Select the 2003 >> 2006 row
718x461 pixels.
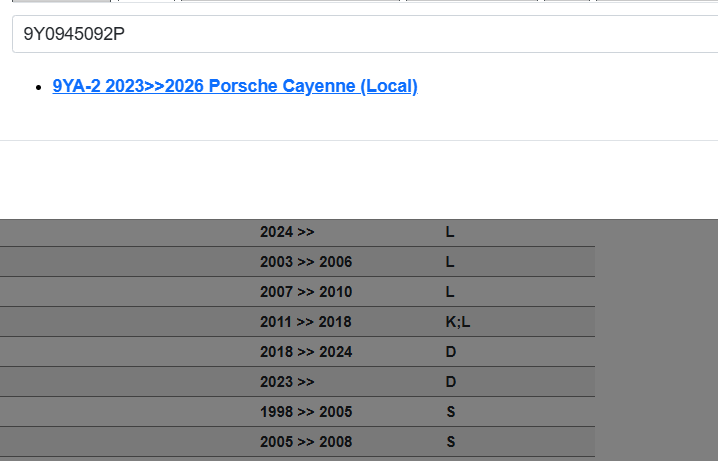point(305,262)
